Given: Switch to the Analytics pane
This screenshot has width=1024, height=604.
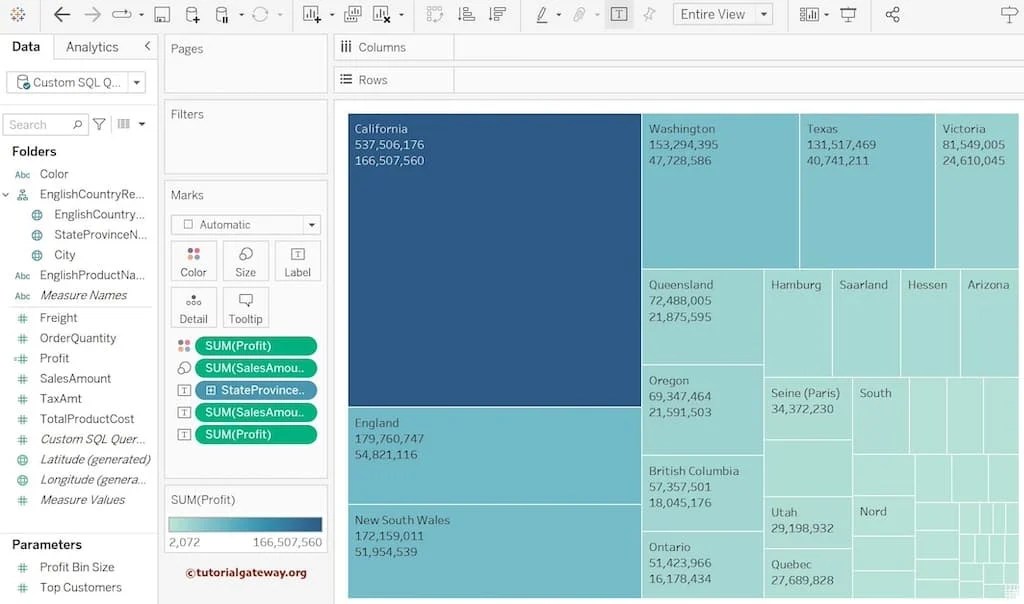Looking at the screenshot, I should tap(91, 46).
